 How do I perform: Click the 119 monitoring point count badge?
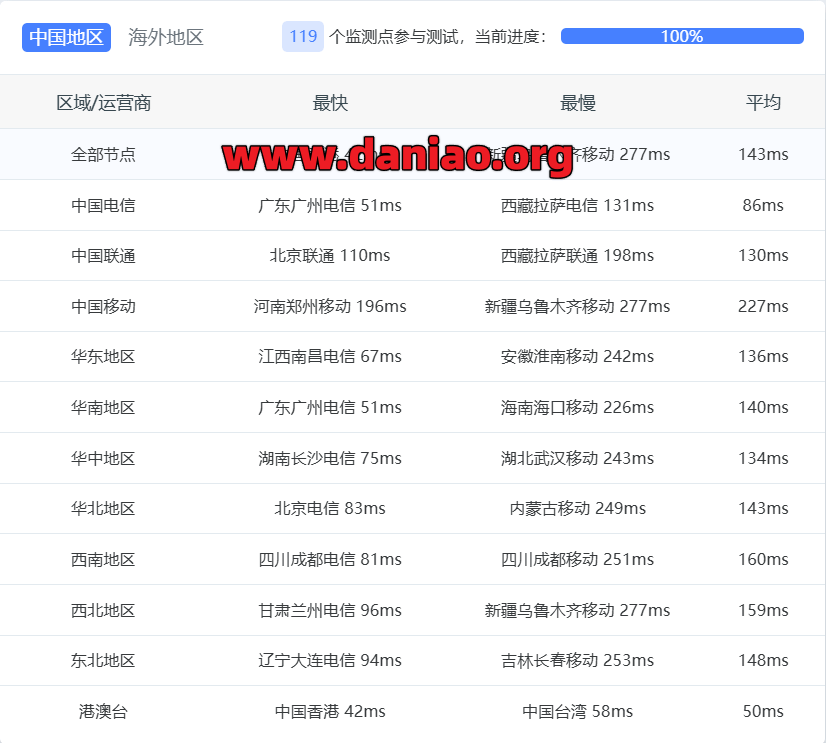pyautogui.click(x=303, y=36)
